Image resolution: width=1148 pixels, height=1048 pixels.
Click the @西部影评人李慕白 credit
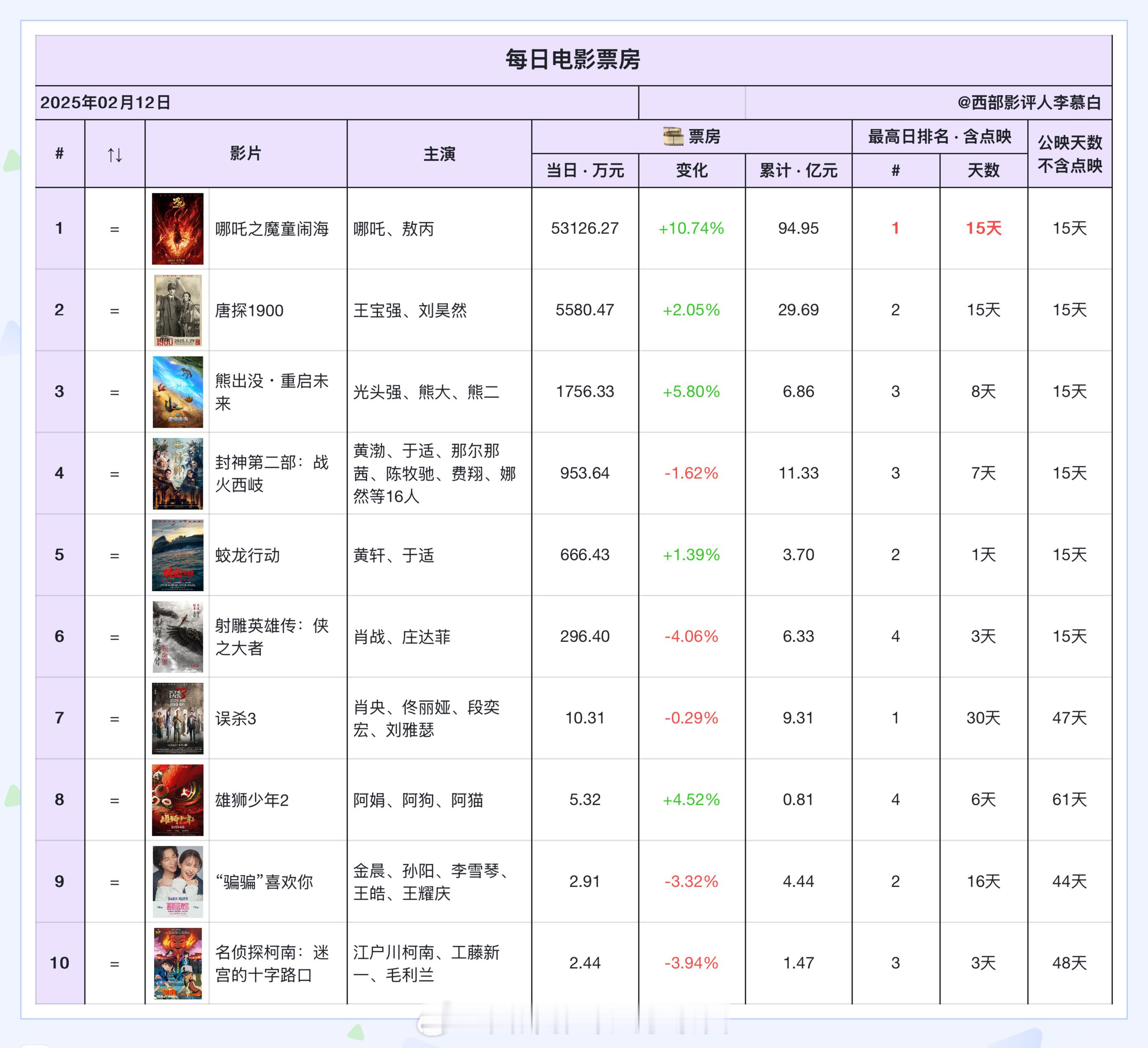pos(1029,103)
